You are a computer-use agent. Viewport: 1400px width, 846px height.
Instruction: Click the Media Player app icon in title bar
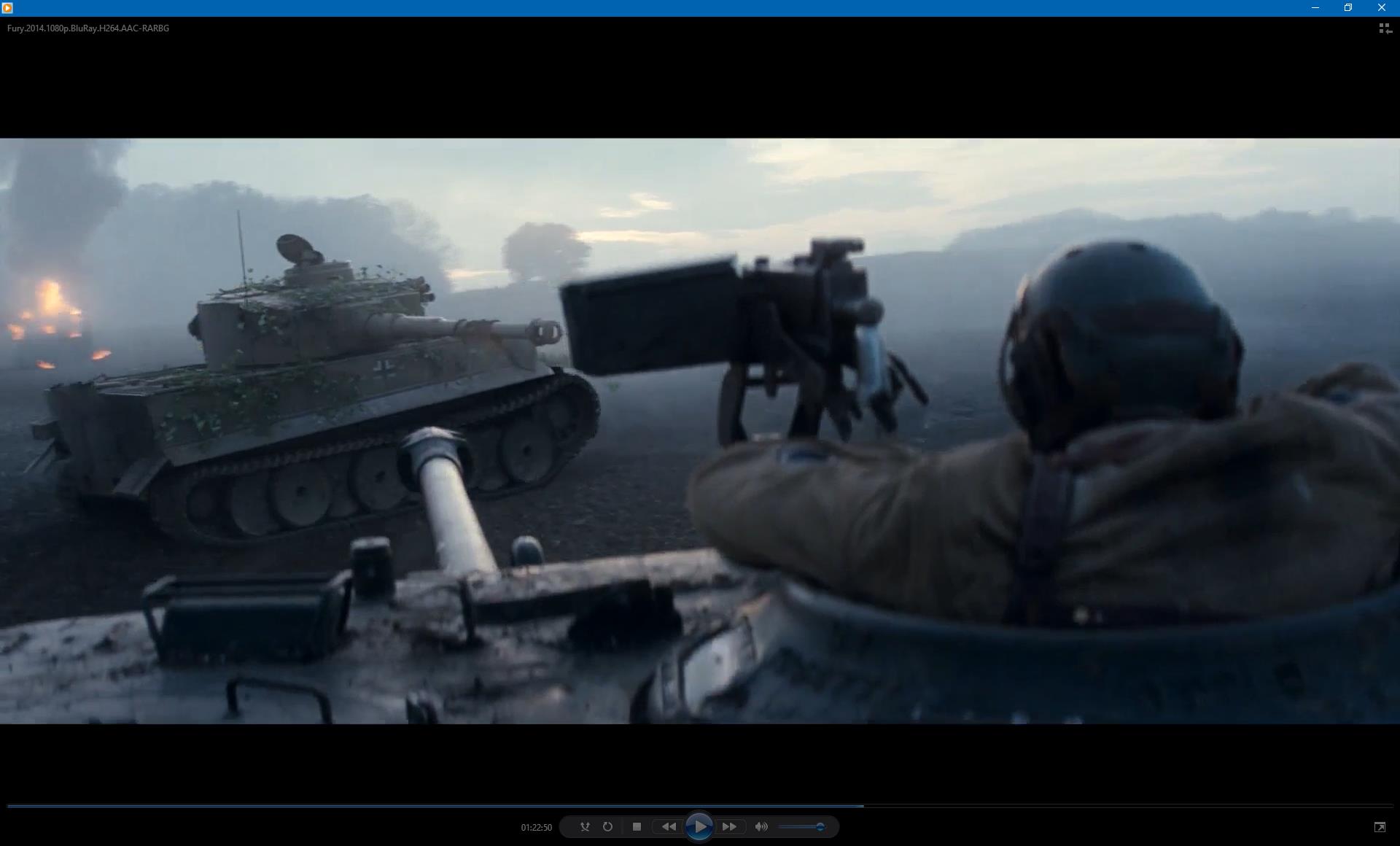pos(7,7)
